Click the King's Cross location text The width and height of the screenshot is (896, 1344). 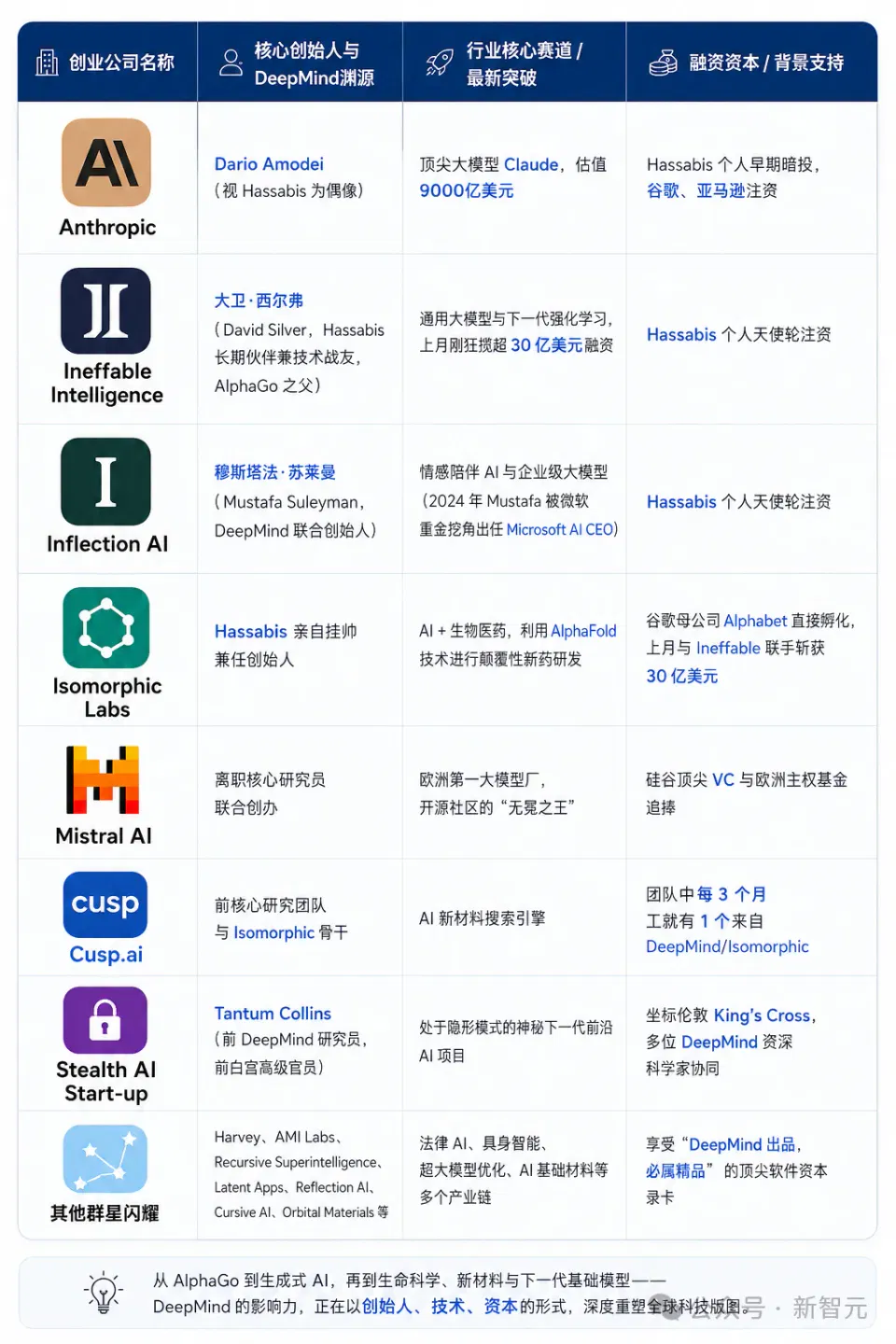[x=762, y=1015]
